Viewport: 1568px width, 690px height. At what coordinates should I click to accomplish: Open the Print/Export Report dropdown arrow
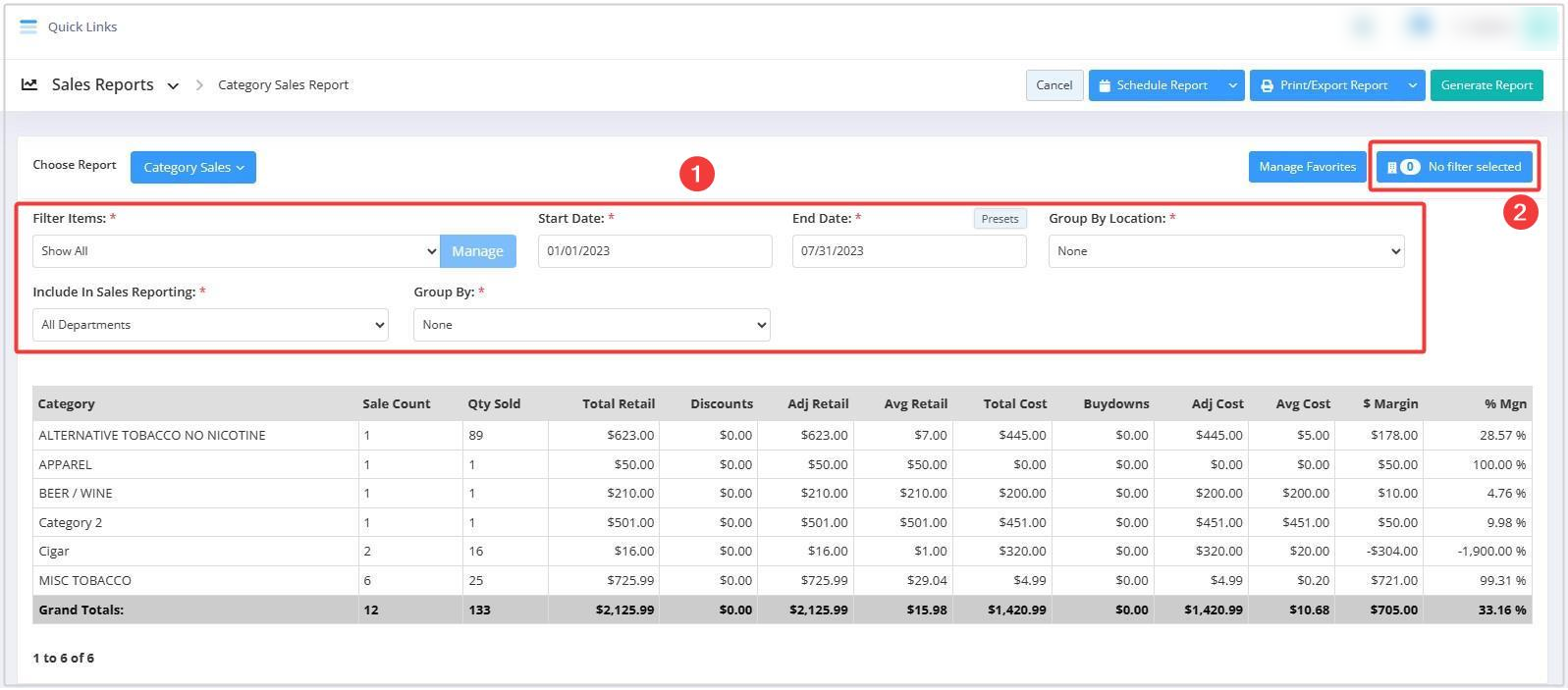pos(1413,85)
